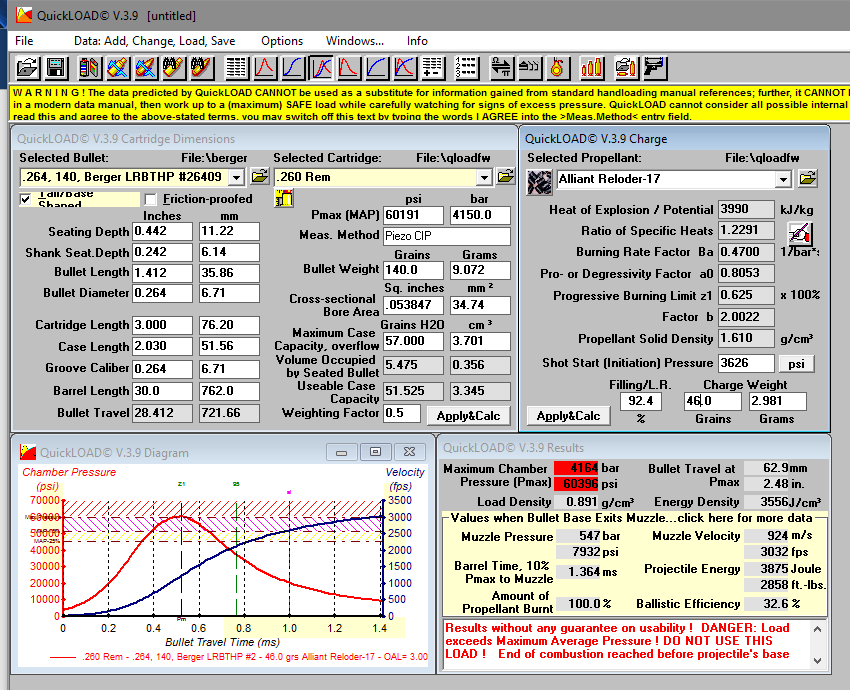Click the Case Length inches field
850x690 pixels.
(x=162, y=346)
